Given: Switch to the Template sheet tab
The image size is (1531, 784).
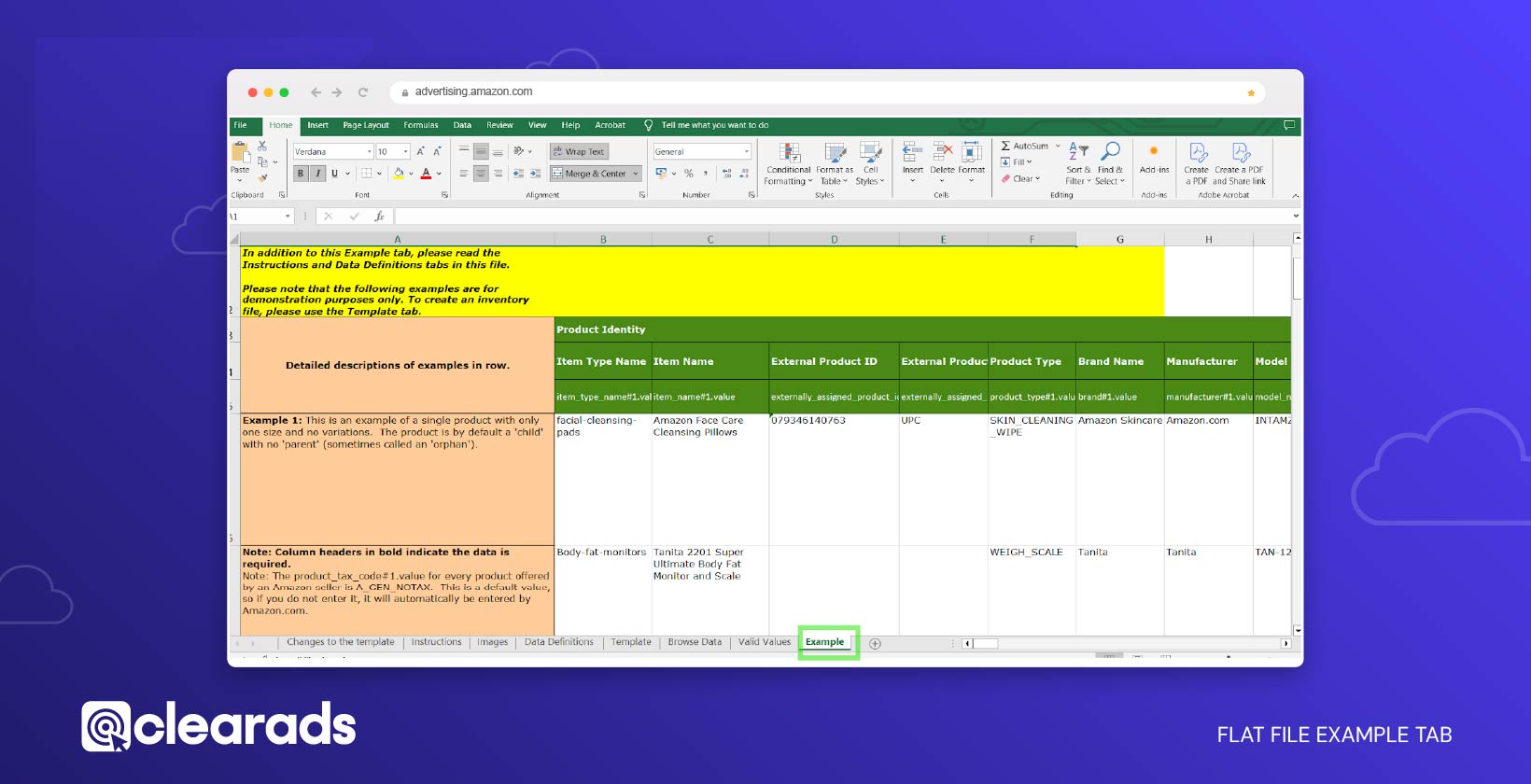Looking at the screenshot, I should pyautogui.click(x=631, y=642).
